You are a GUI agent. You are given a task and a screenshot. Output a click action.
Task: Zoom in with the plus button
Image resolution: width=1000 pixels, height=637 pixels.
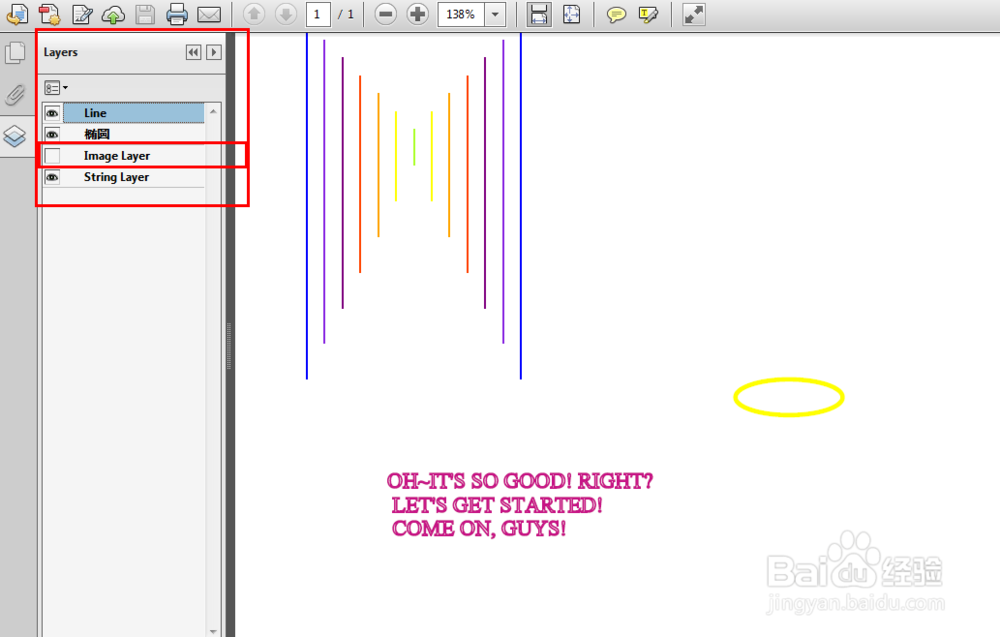click(418, 14)
